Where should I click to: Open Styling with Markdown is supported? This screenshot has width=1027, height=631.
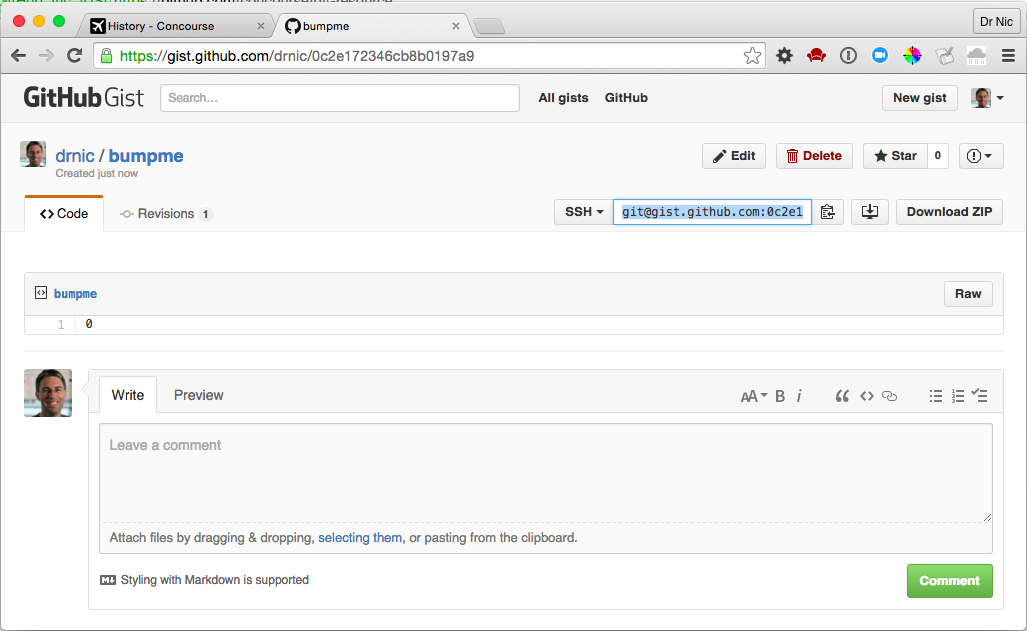click(x=204, y=580)
